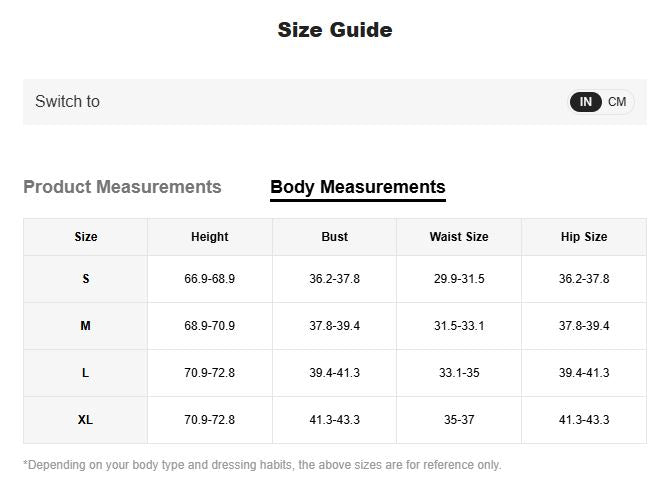Click the waist cell showing 33.1-35
This screenshot has height=485, width=663.
[459, 373]
